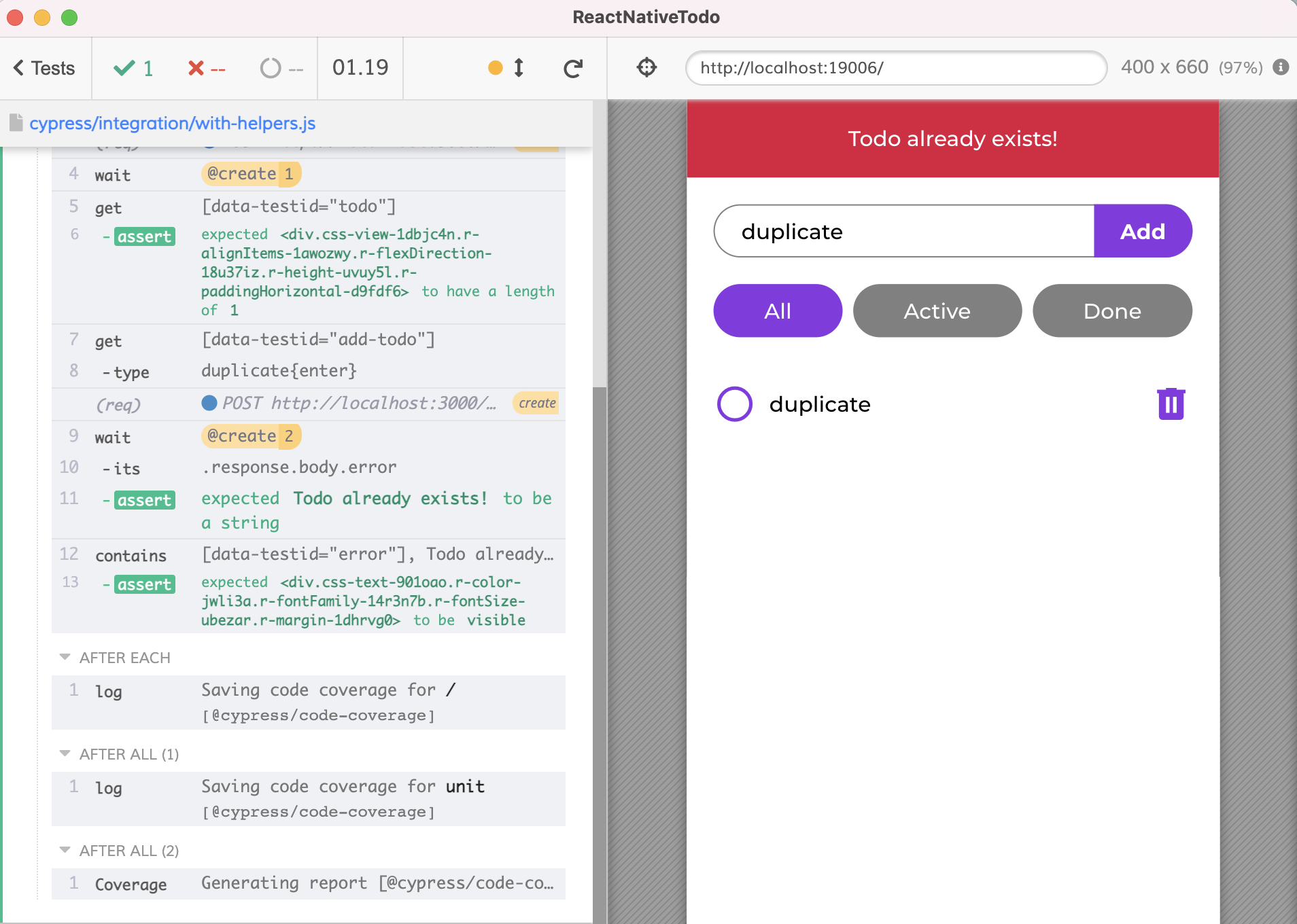Select the All filter
Screen dimensions: 1297x924
pos(778,310)
